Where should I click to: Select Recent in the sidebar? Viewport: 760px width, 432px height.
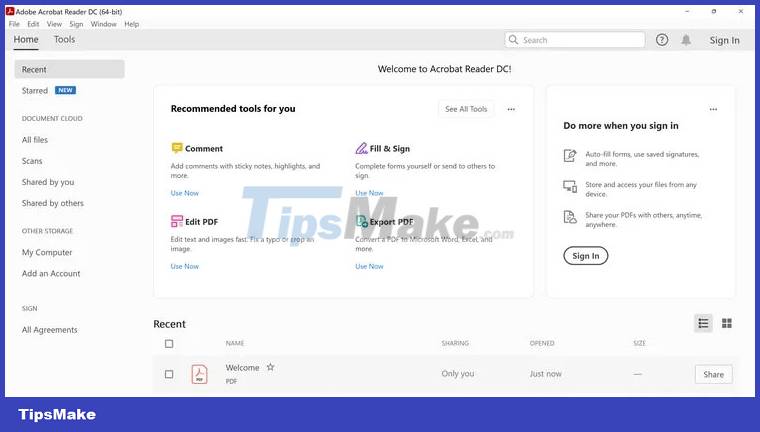pos(69,69)
